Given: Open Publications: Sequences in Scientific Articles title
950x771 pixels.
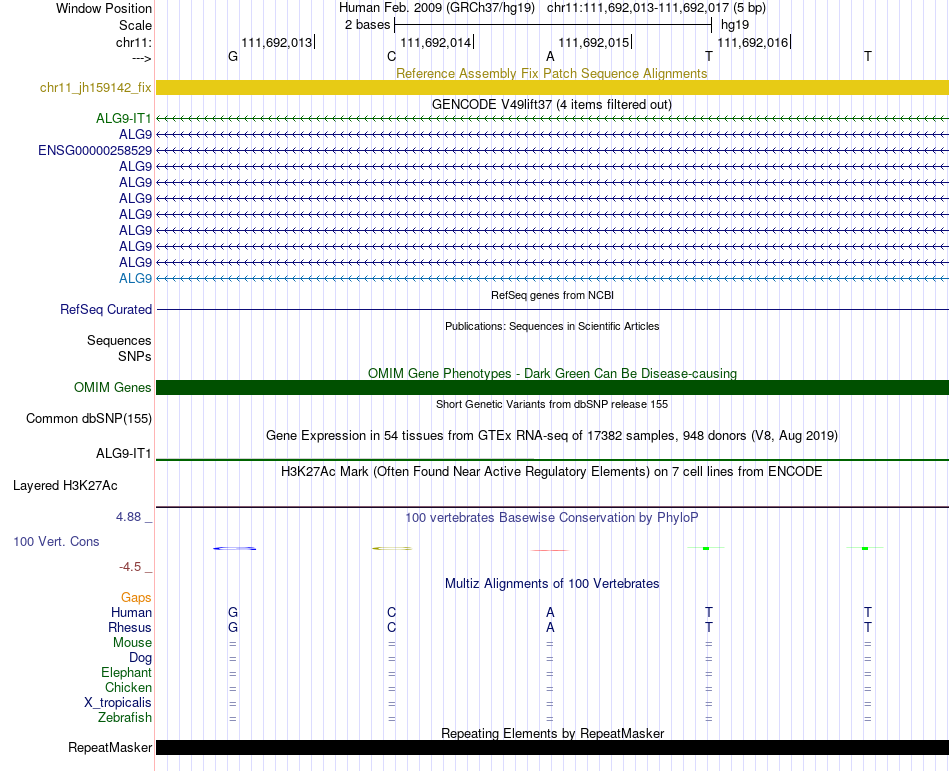Looking at the screenshot, I should click(552, 326).
